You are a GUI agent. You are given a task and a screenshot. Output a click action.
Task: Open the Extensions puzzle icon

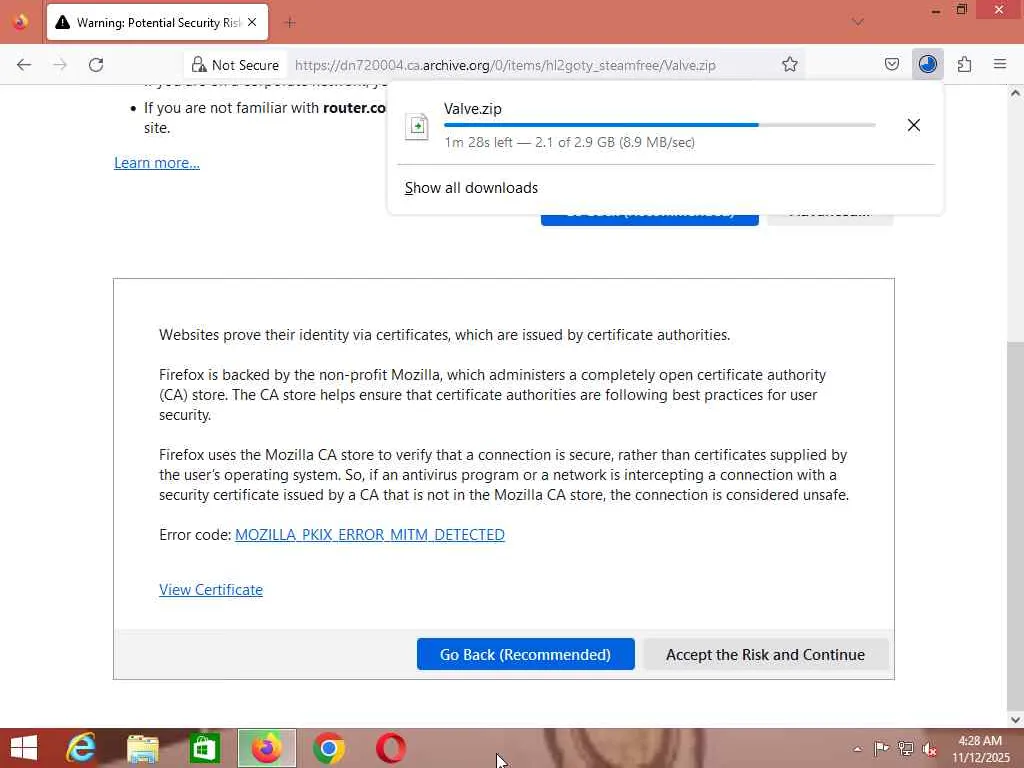[x=964, y=64]
